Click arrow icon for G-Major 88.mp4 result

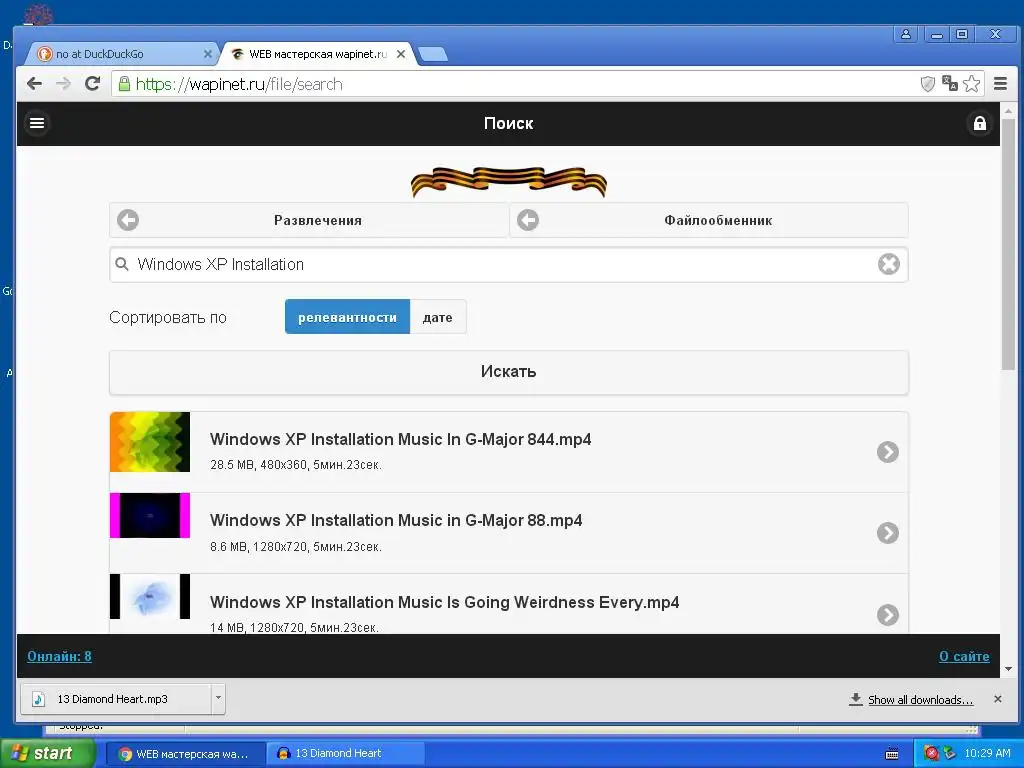888,533
